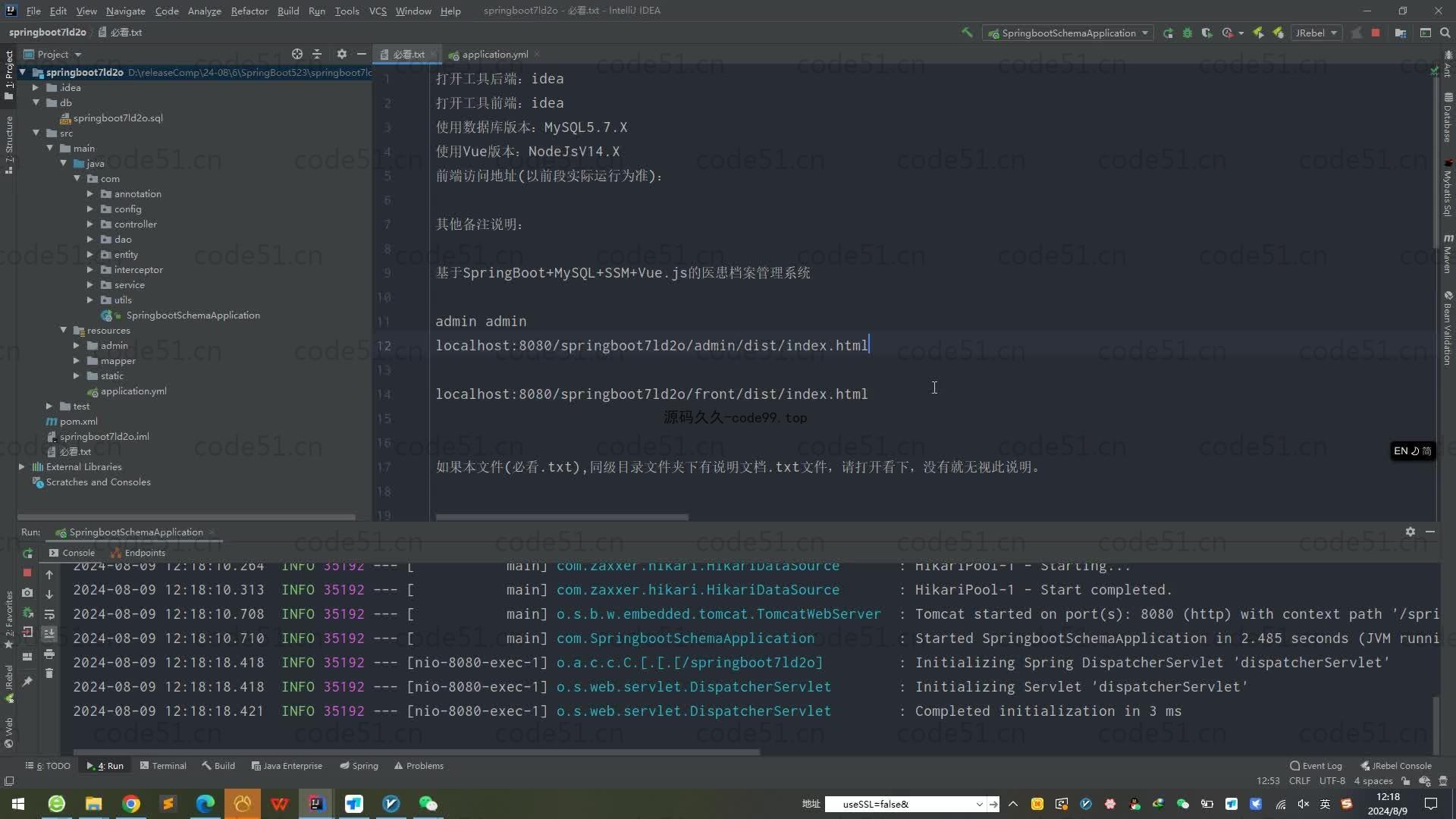Viewport: 1456px width, 819px height.
Task: Toggle soft-wrap in console toolbar
Action: (49, 614)
